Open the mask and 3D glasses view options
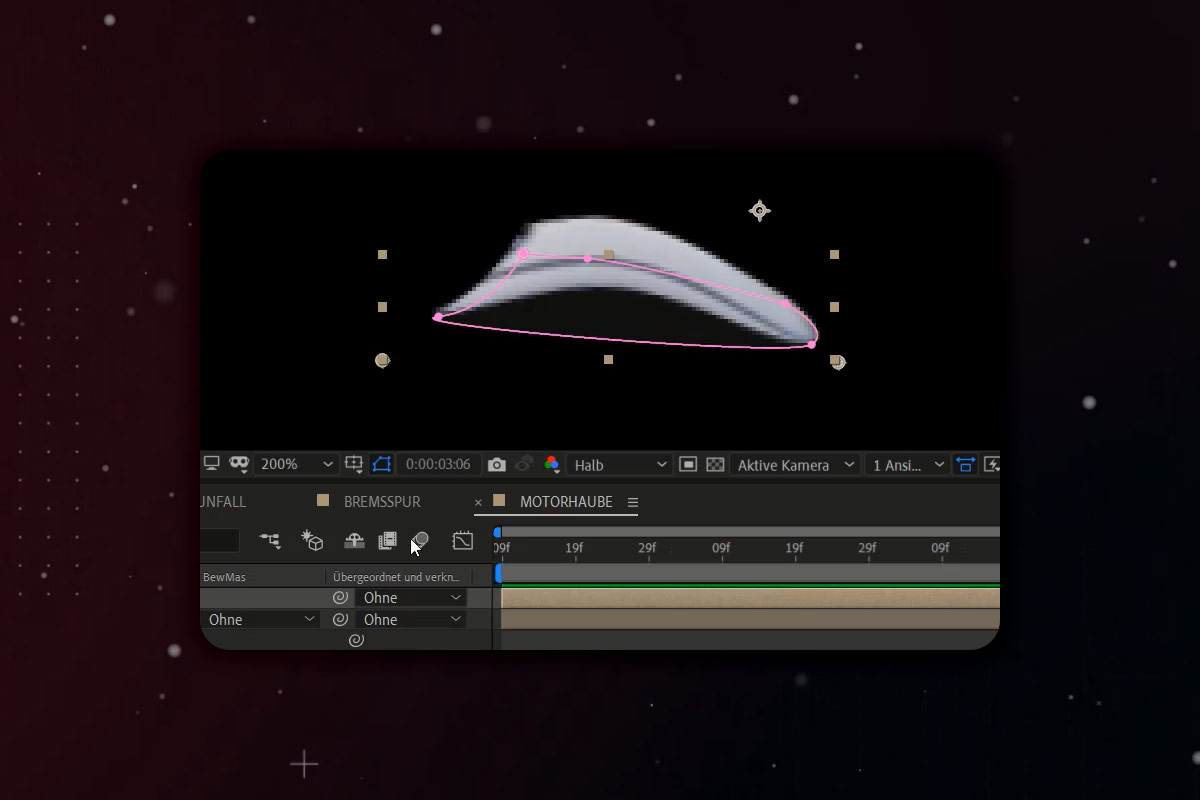This screenshot has width=1200, height=800. [x=238, y=464]
